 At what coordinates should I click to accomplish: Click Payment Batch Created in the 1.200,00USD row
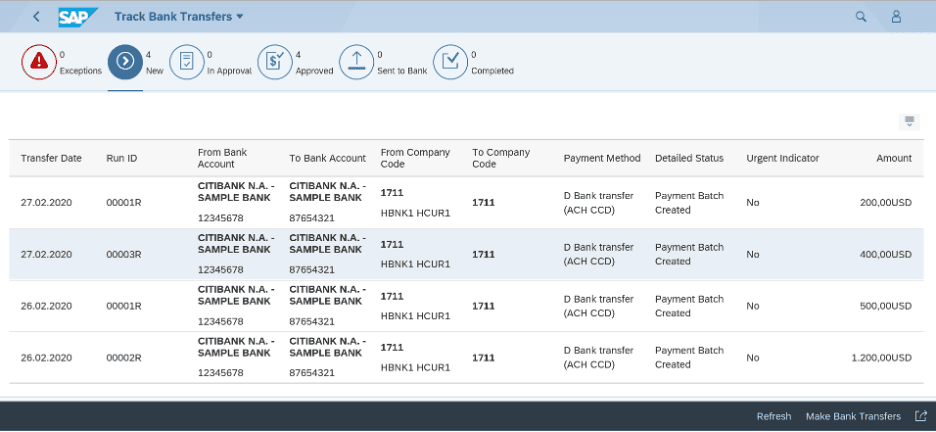point(689,357)
